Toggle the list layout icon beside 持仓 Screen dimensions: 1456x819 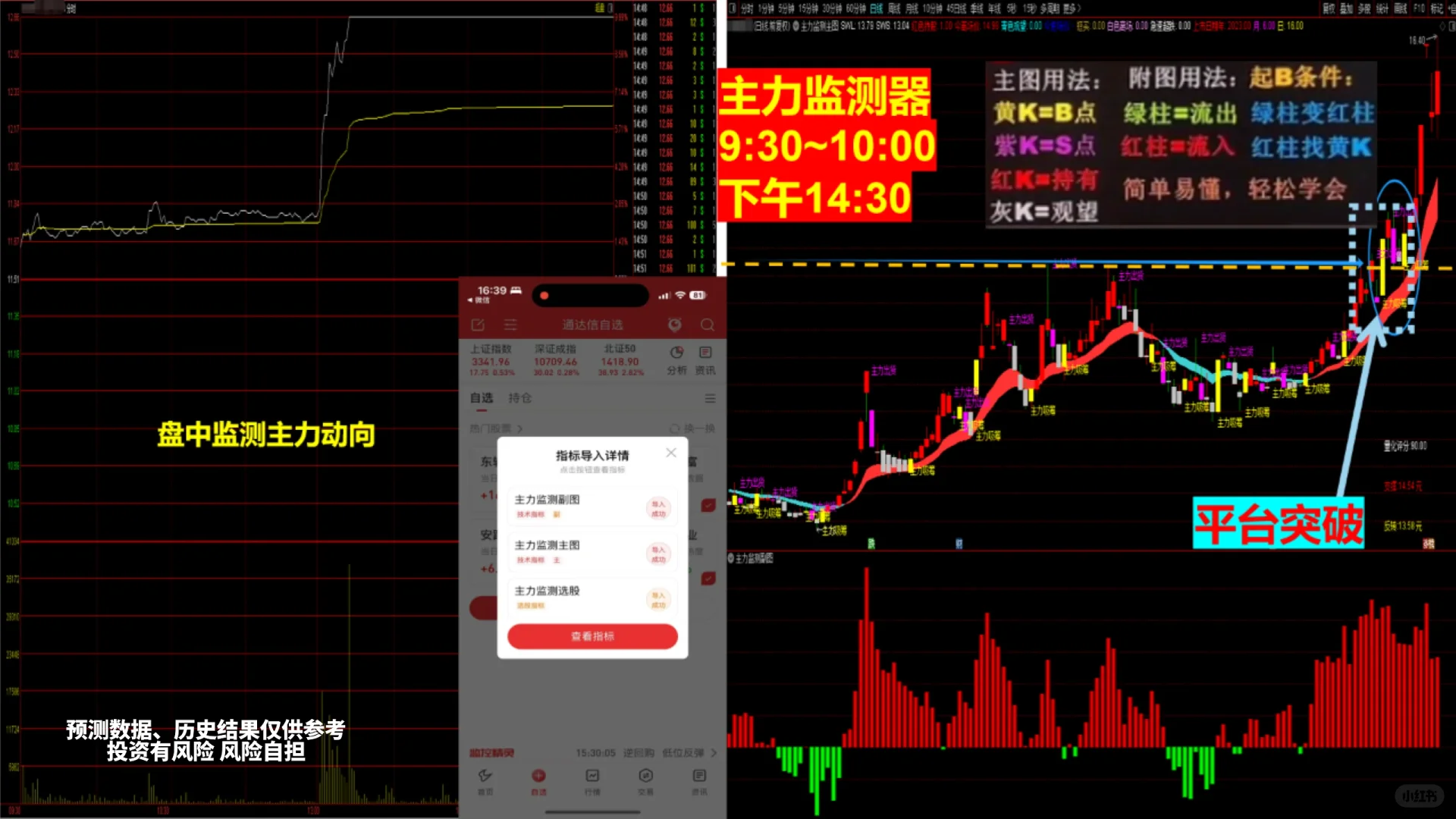pyautogui.click(x=710, y=398)
